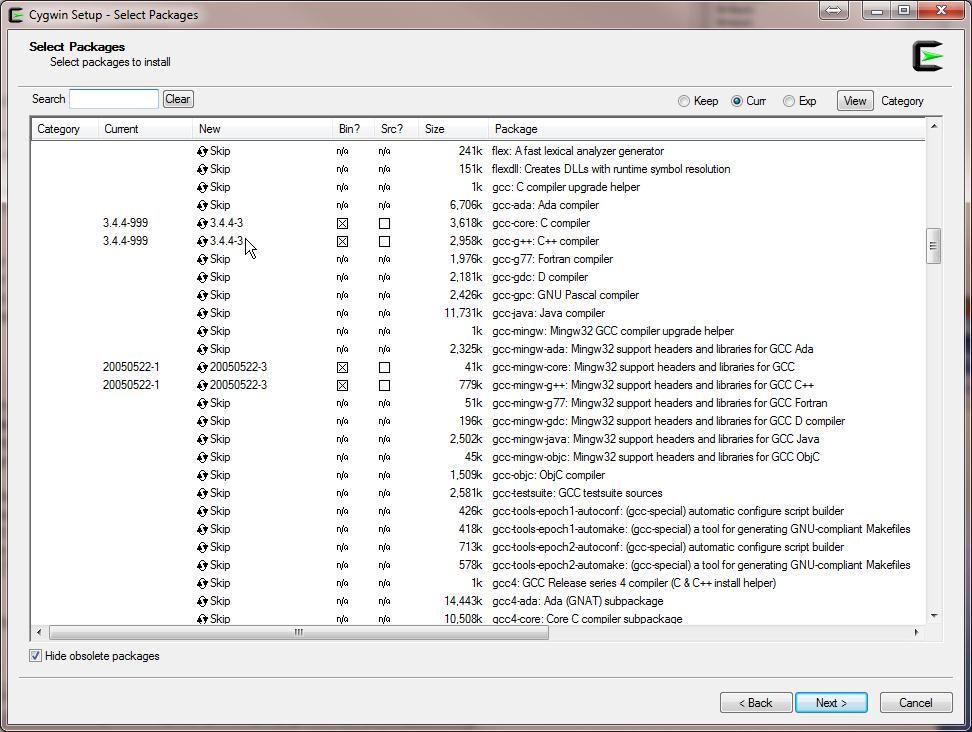Click the cycle icon for gcc-tools-epoch1-autoconf
Viewport: 972px width, 732px height.
point(202,511)
